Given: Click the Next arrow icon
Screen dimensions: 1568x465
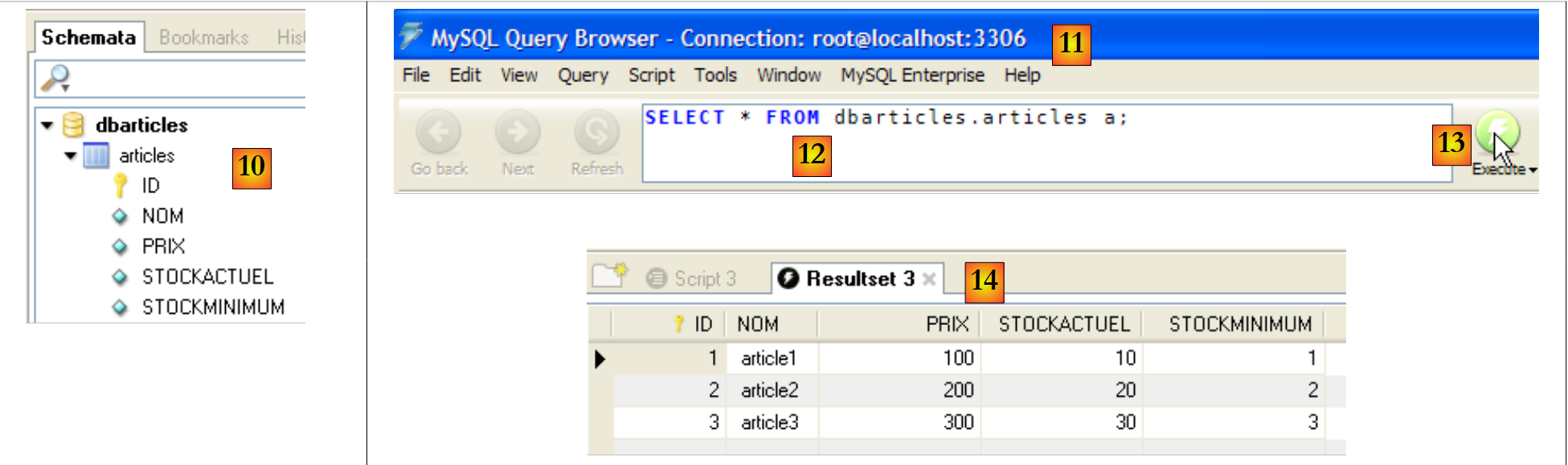Looking at the screenshot, I should pos(518,132).
